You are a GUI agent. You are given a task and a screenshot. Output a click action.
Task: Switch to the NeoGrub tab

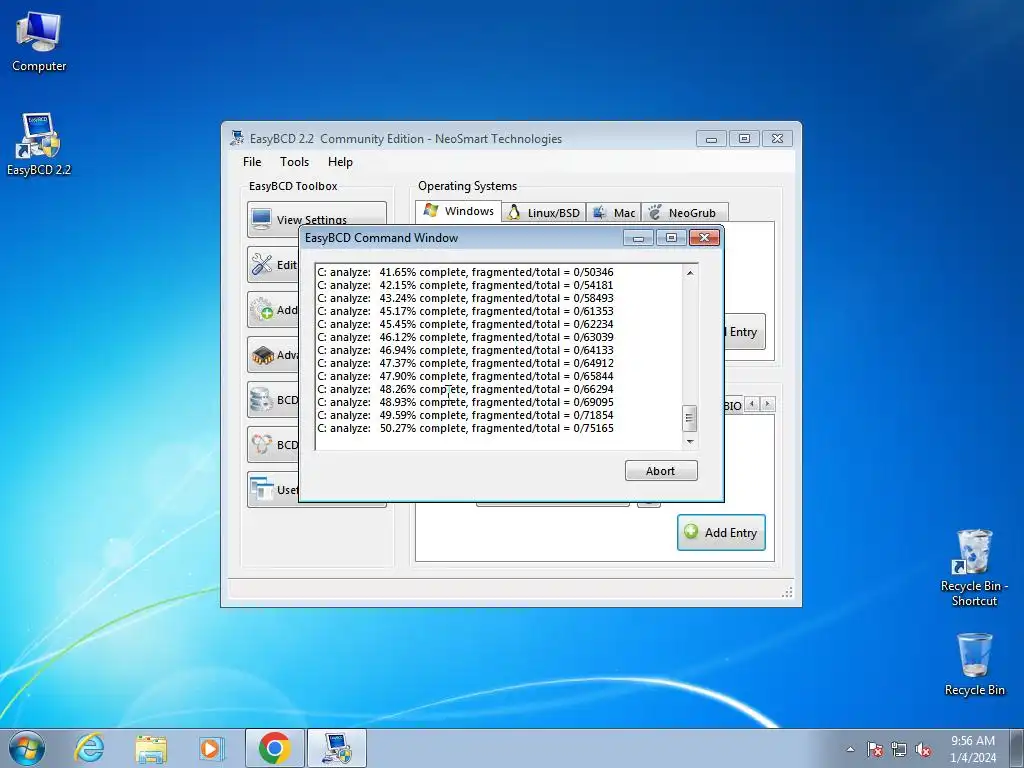(x=684, y=212)
